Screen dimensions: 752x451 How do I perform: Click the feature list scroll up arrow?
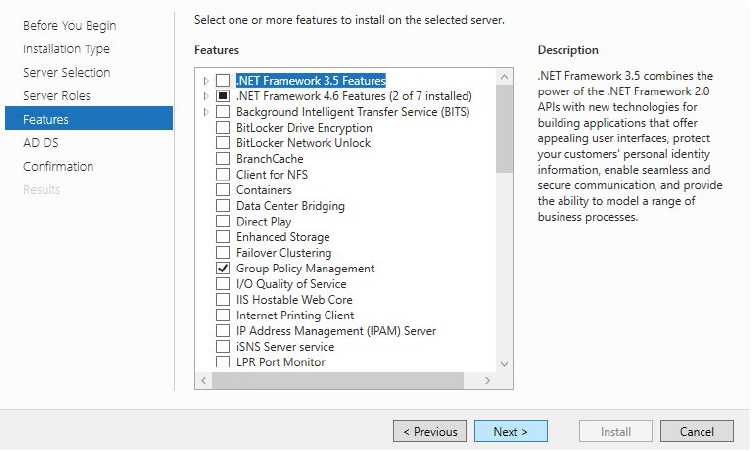504,76
